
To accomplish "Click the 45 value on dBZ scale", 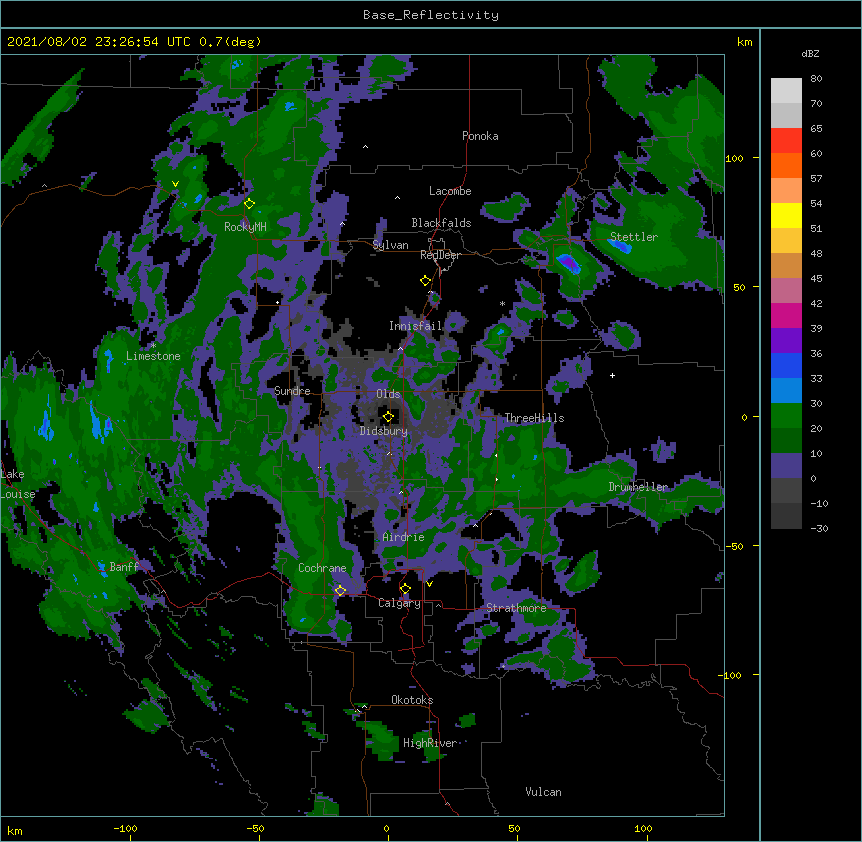I will [x=816, y=279].
